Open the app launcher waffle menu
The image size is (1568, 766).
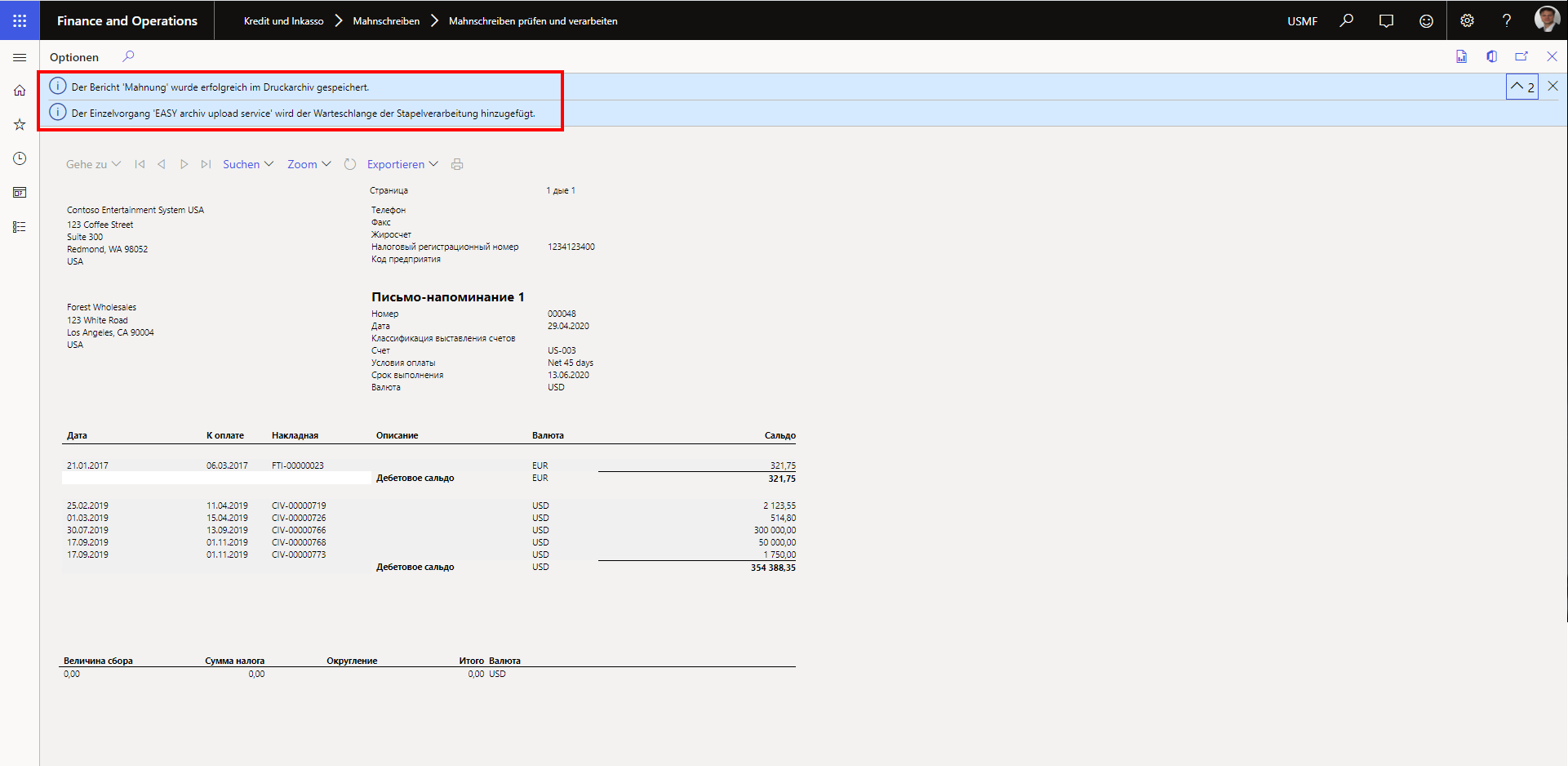[20, 20]
